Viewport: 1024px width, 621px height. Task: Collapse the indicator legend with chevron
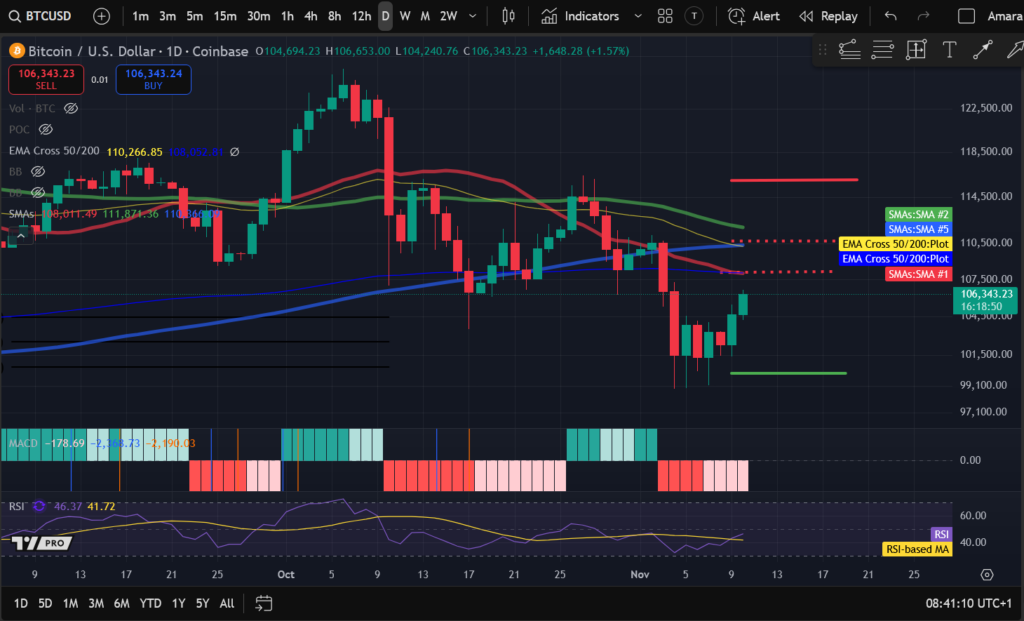[x=19, y=235]
